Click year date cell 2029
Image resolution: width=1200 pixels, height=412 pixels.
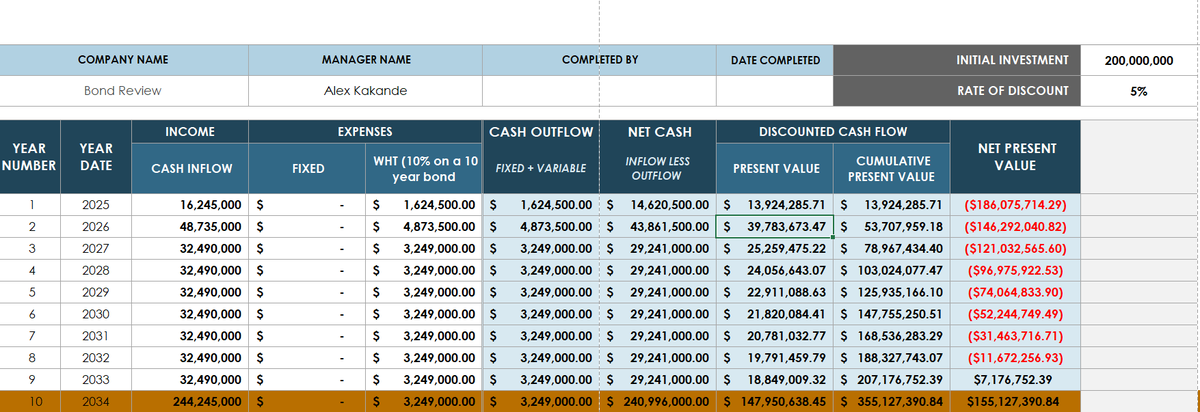coord(96,292)
